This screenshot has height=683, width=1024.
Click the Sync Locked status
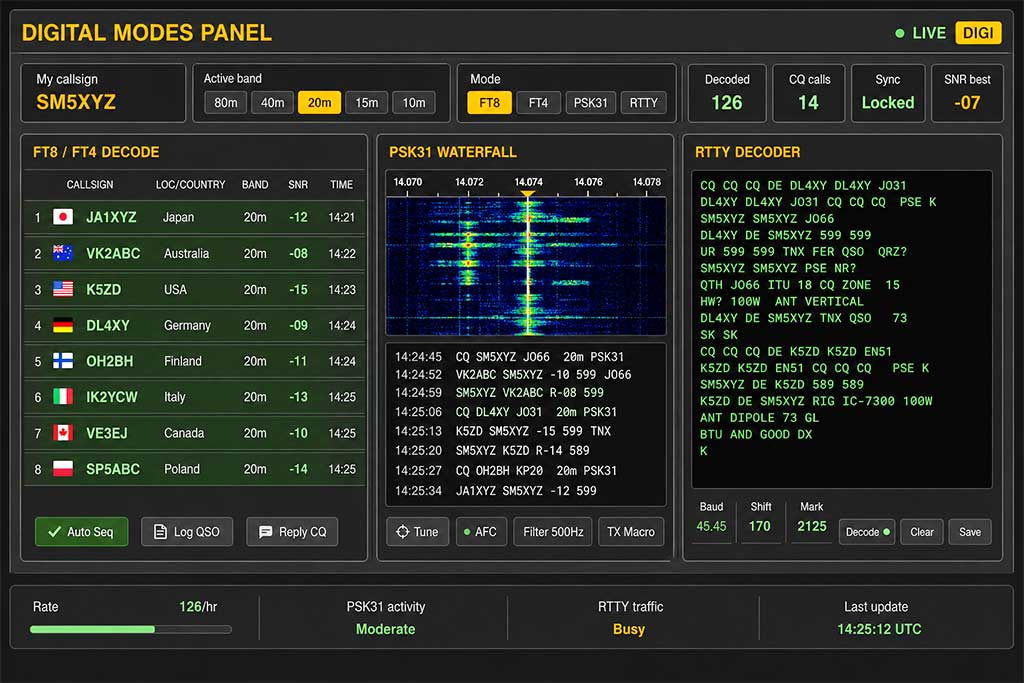click(888, 103)
